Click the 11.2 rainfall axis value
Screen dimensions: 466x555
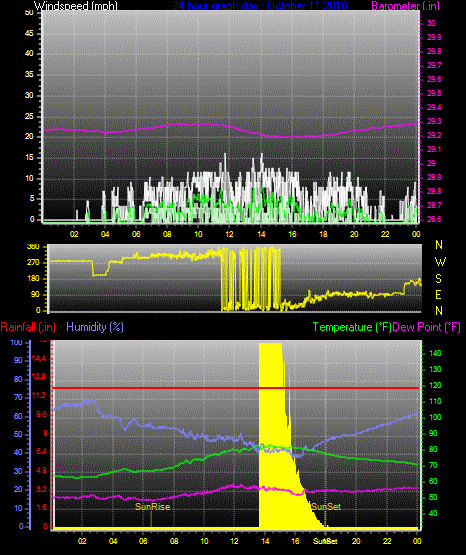pos(39,395)
